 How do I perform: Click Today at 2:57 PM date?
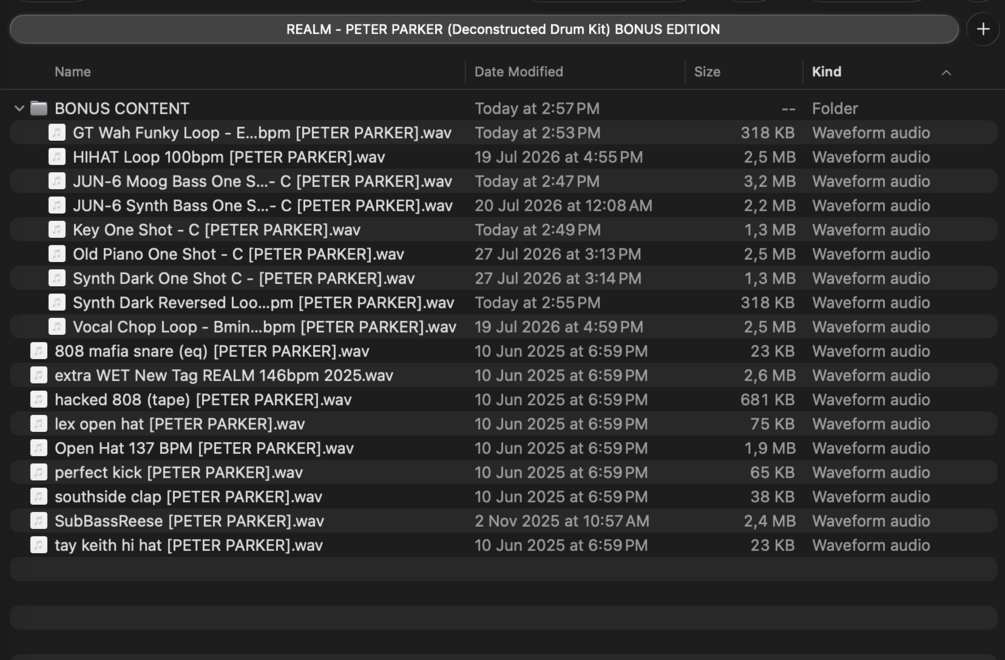tap(537, 108)
